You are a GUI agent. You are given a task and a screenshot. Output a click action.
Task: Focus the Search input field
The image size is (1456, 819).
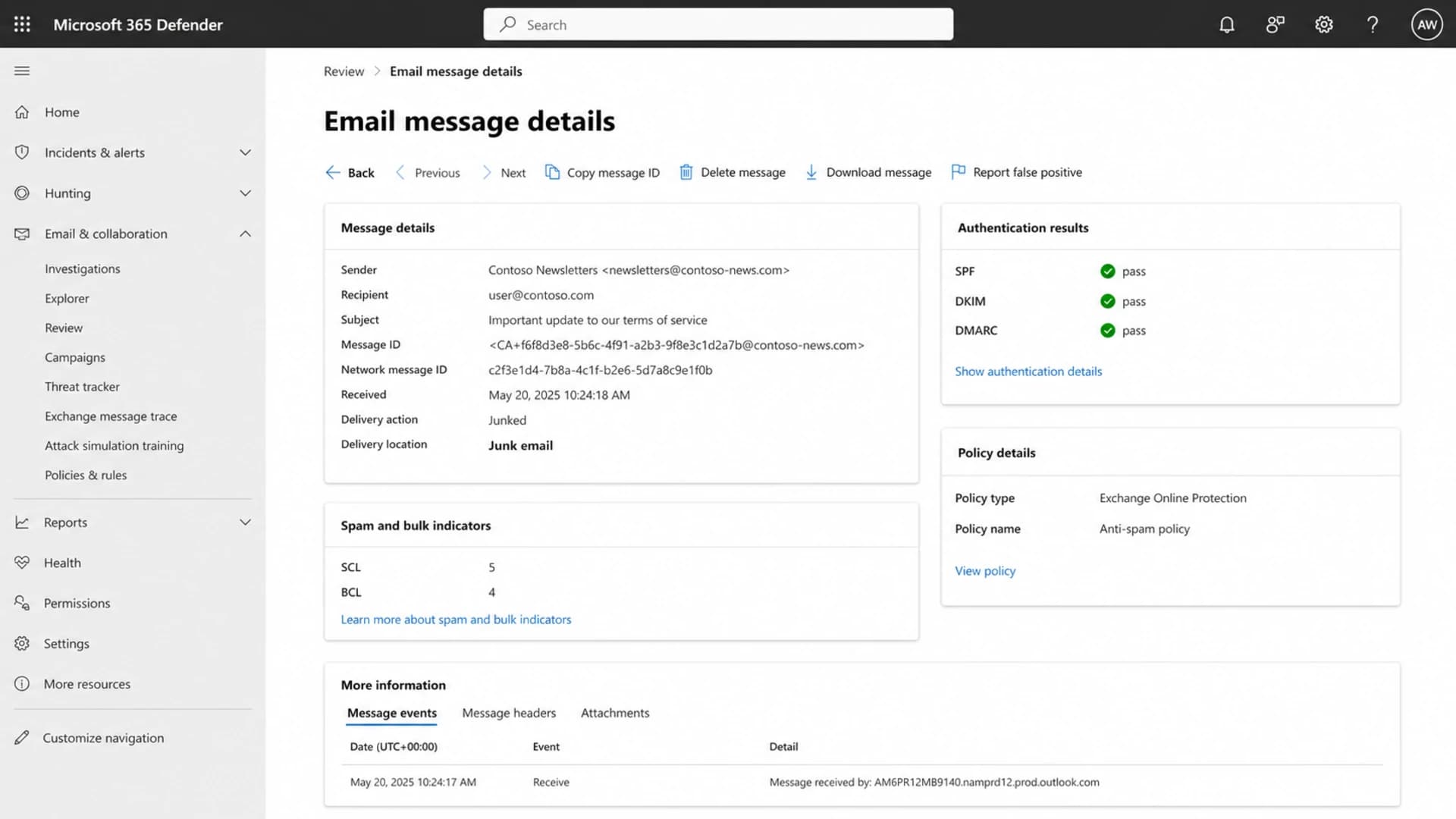pyautogui.click(x=718, y=24)
